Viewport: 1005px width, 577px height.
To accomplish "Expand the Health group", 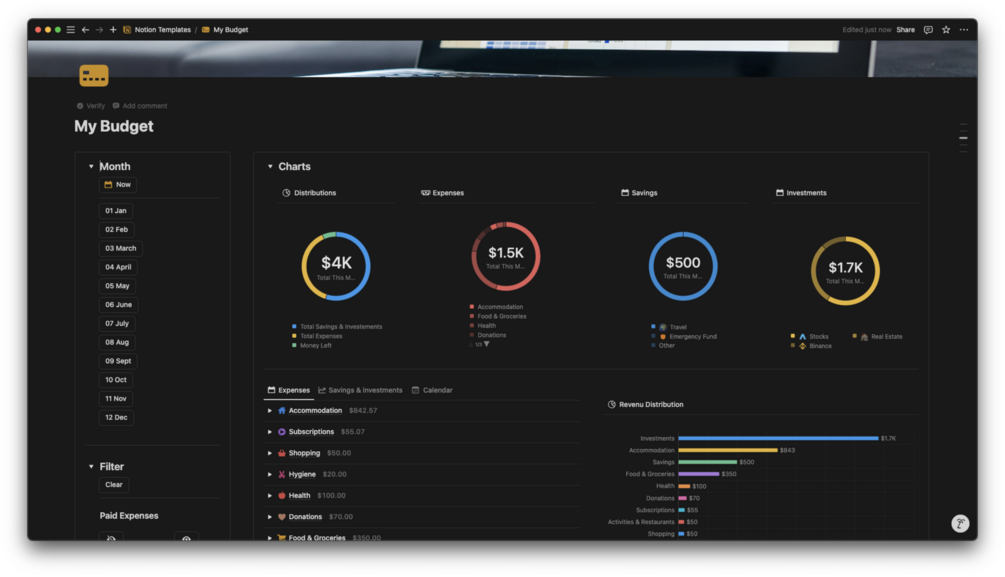I will 270,496.
